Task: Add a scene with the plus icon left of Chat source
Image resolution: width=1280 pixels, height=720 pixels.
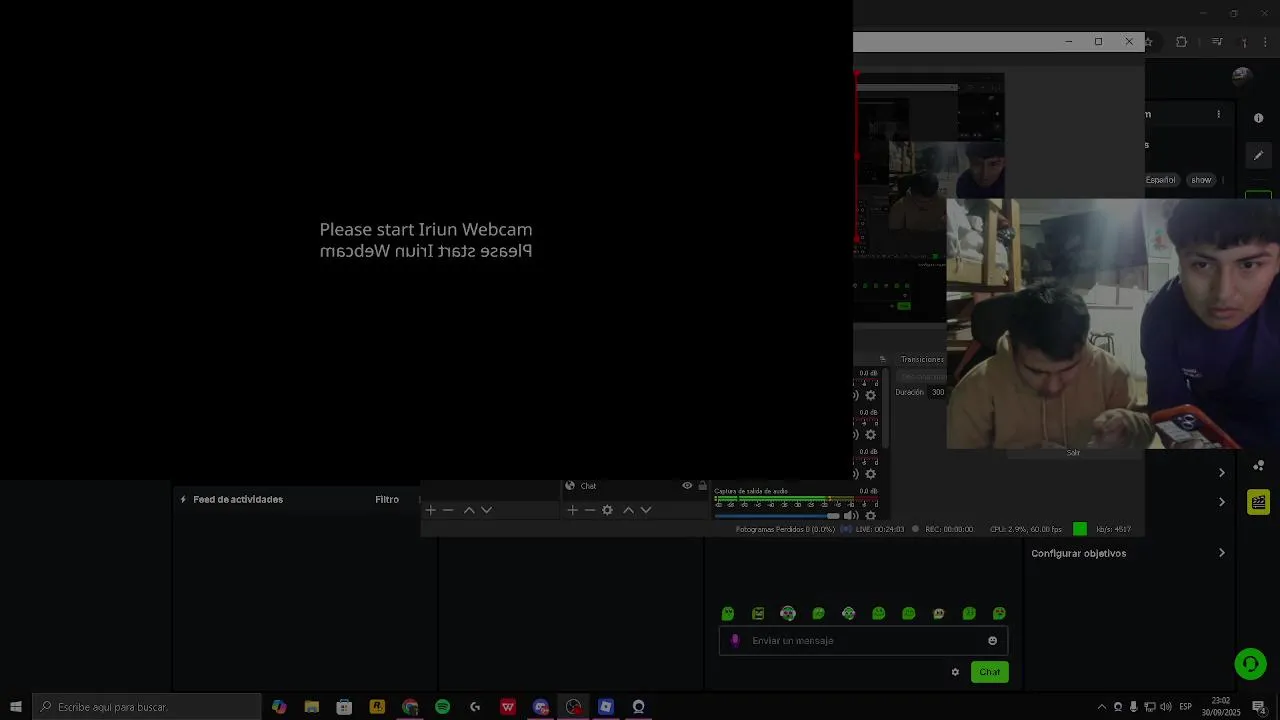Action: point(430,510)
